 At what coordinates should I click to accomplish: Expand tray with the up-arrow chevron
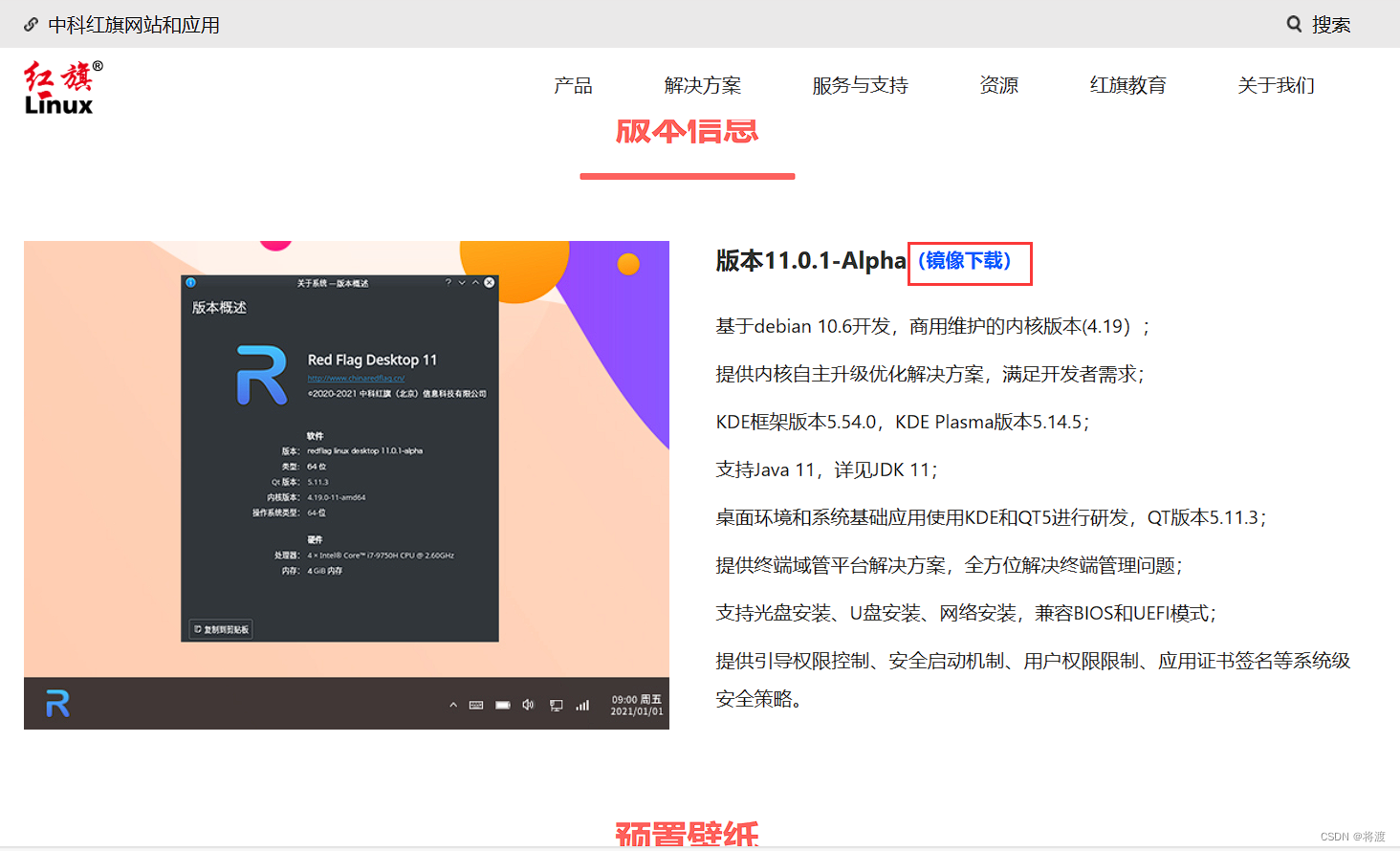click(453, 705)
